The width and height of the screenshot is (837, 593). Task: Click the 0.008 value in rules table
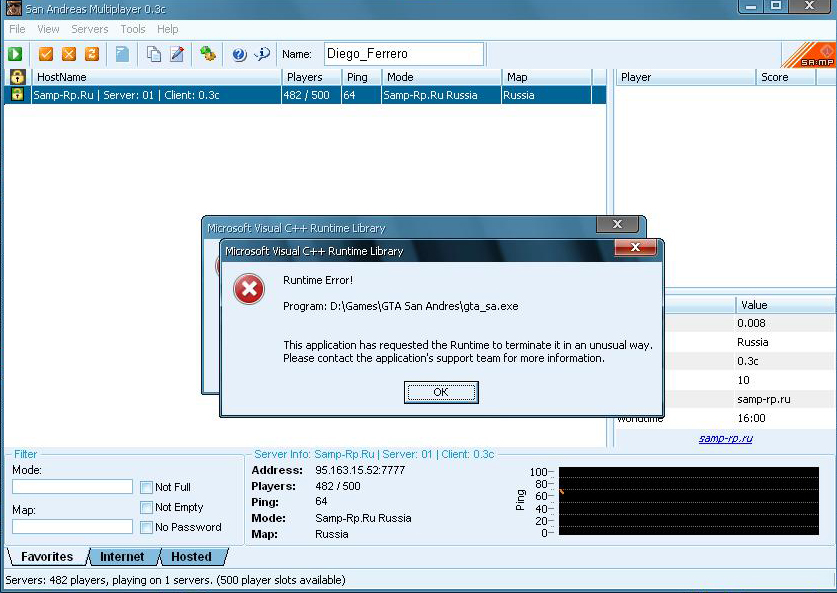(751, 323)
